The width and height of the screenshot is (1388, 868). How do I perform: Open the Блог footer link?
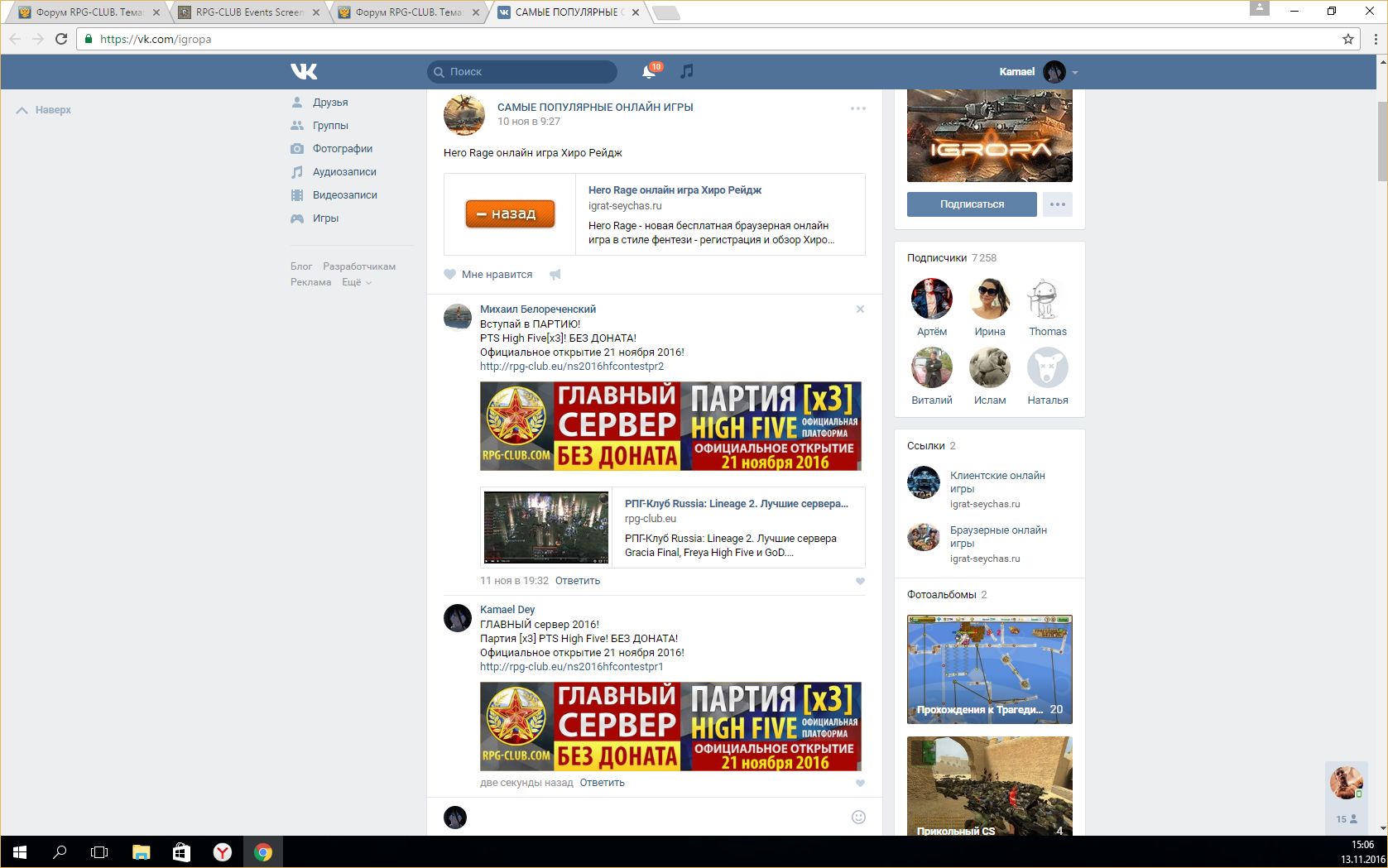click(x=301, y=266)
